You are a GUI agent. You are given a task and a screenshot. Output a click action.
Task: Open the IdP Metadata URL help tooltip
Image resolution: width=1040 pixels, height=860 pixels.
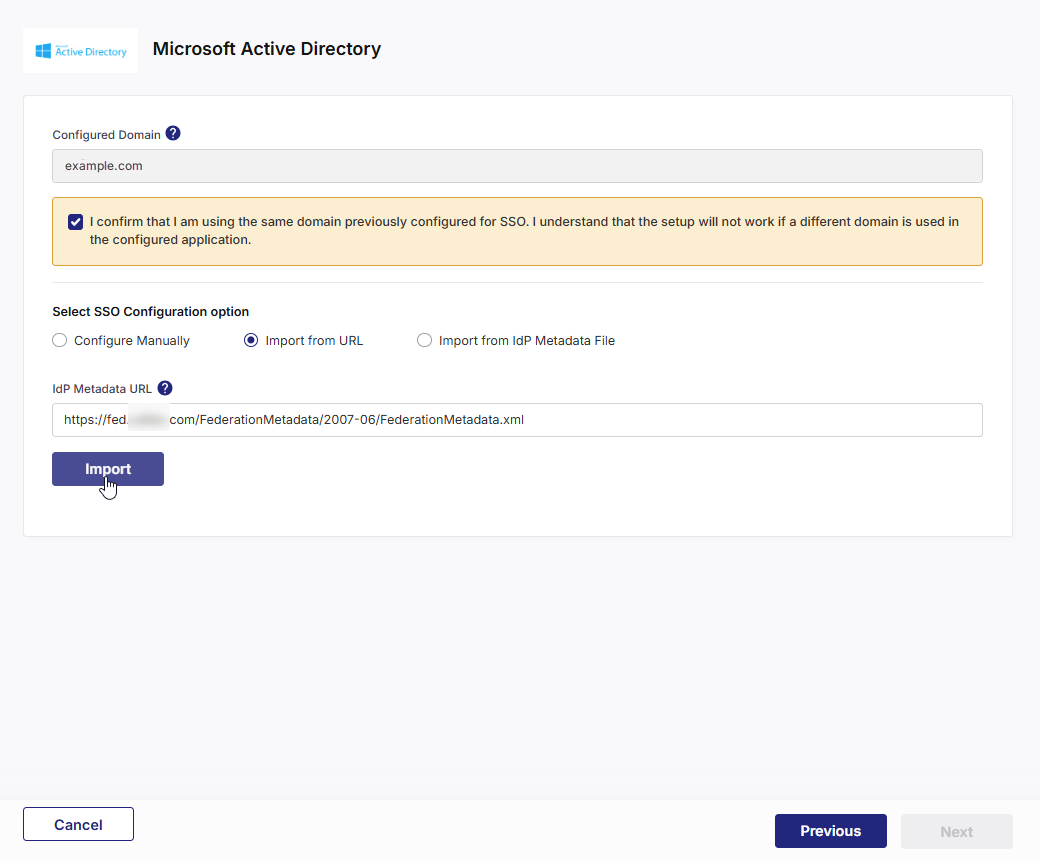tap(164, 388)
